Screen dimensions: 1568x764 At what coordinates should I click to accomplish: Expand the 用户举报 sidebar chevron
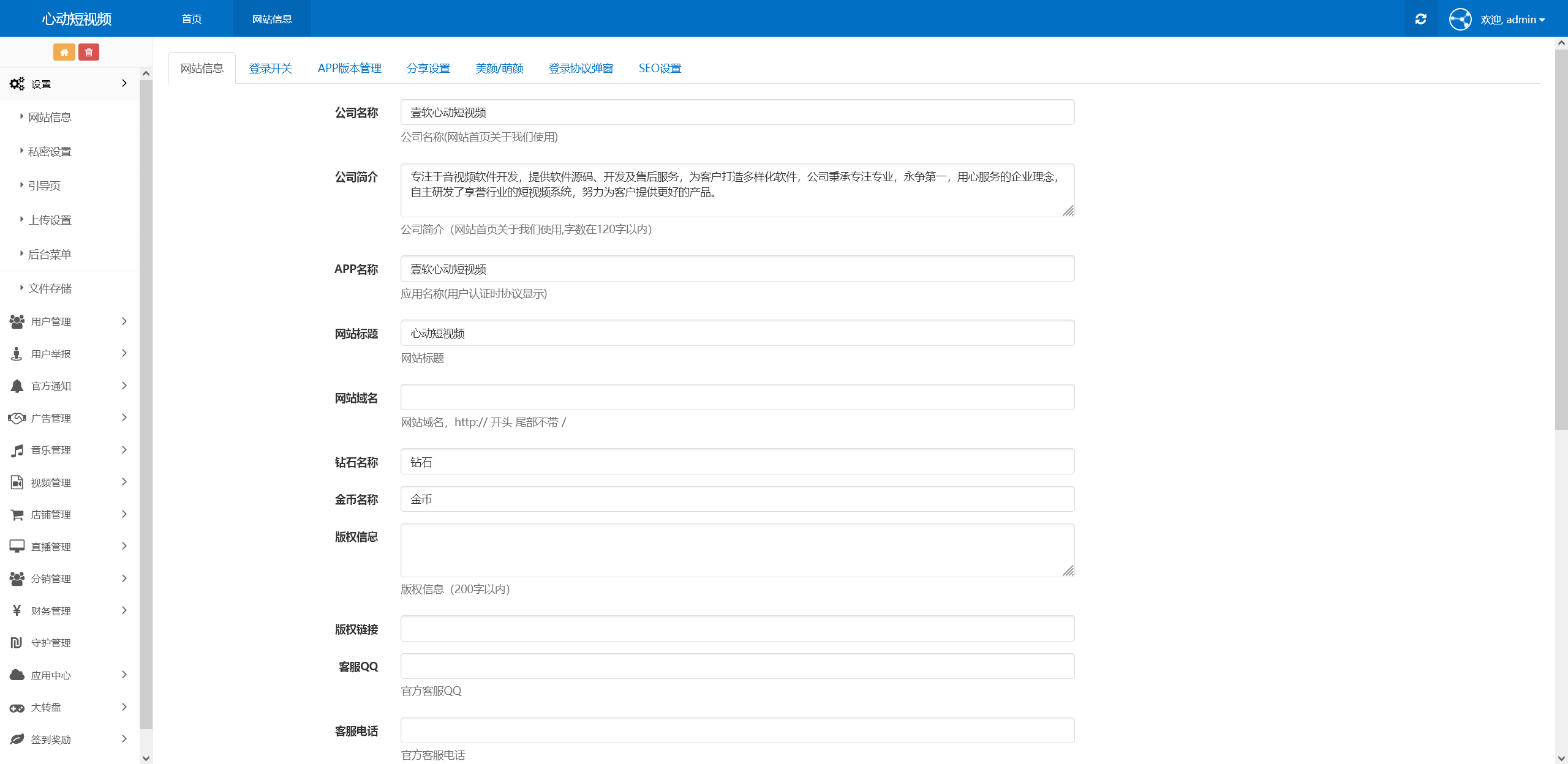[124, 353]
